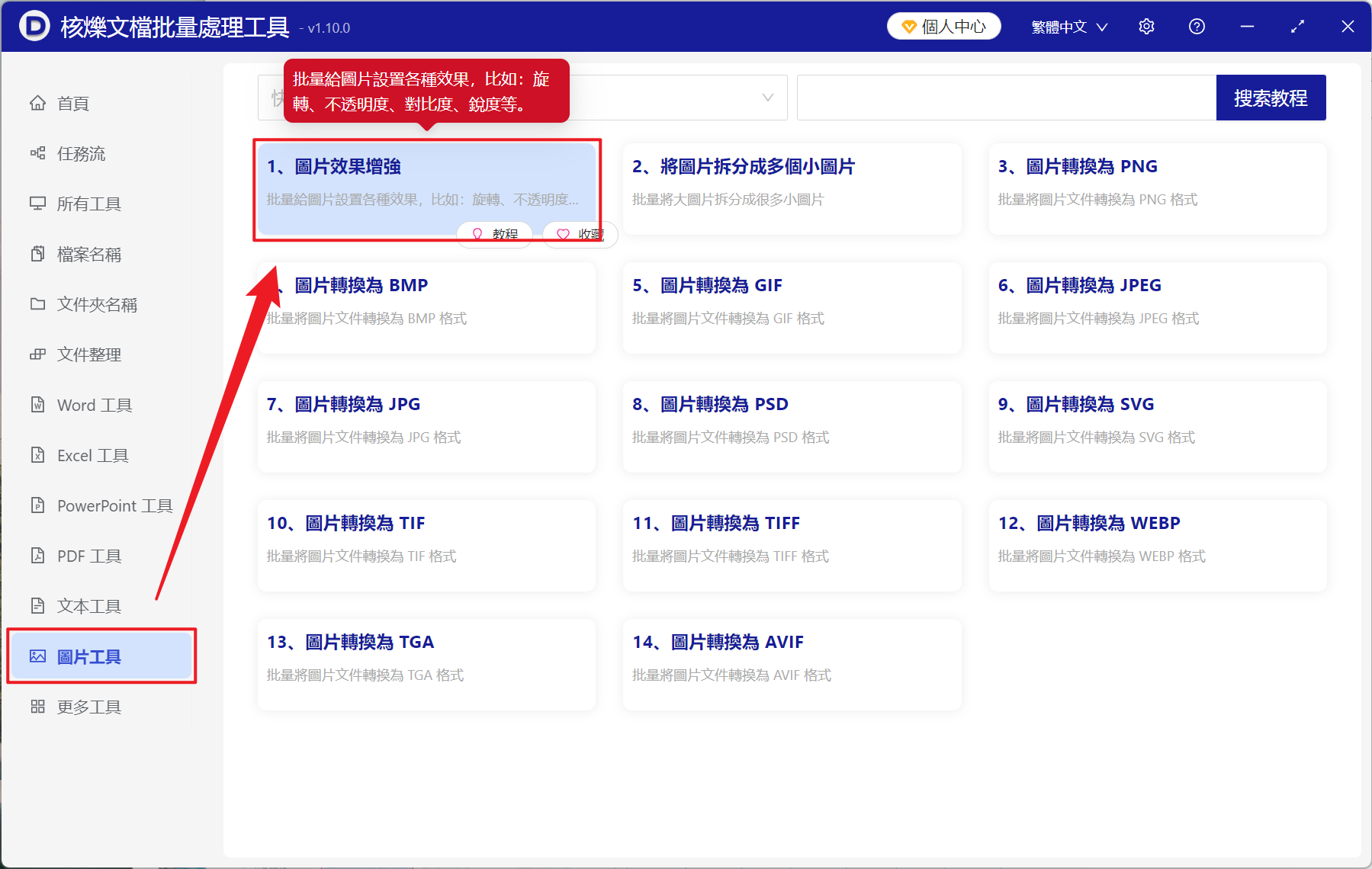The width and height of the screenshot is (1372, 869).
Task: Open the 任務流 workflow icon
Action: click(38, 153)
